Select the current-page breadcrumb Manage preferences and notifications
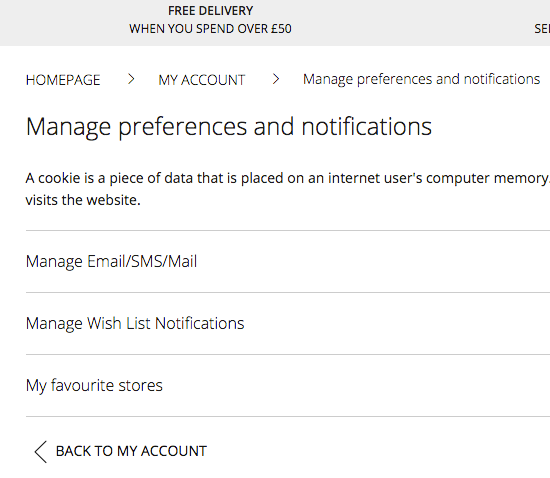Viewport: 550px width, 478px height. [422, 79]
